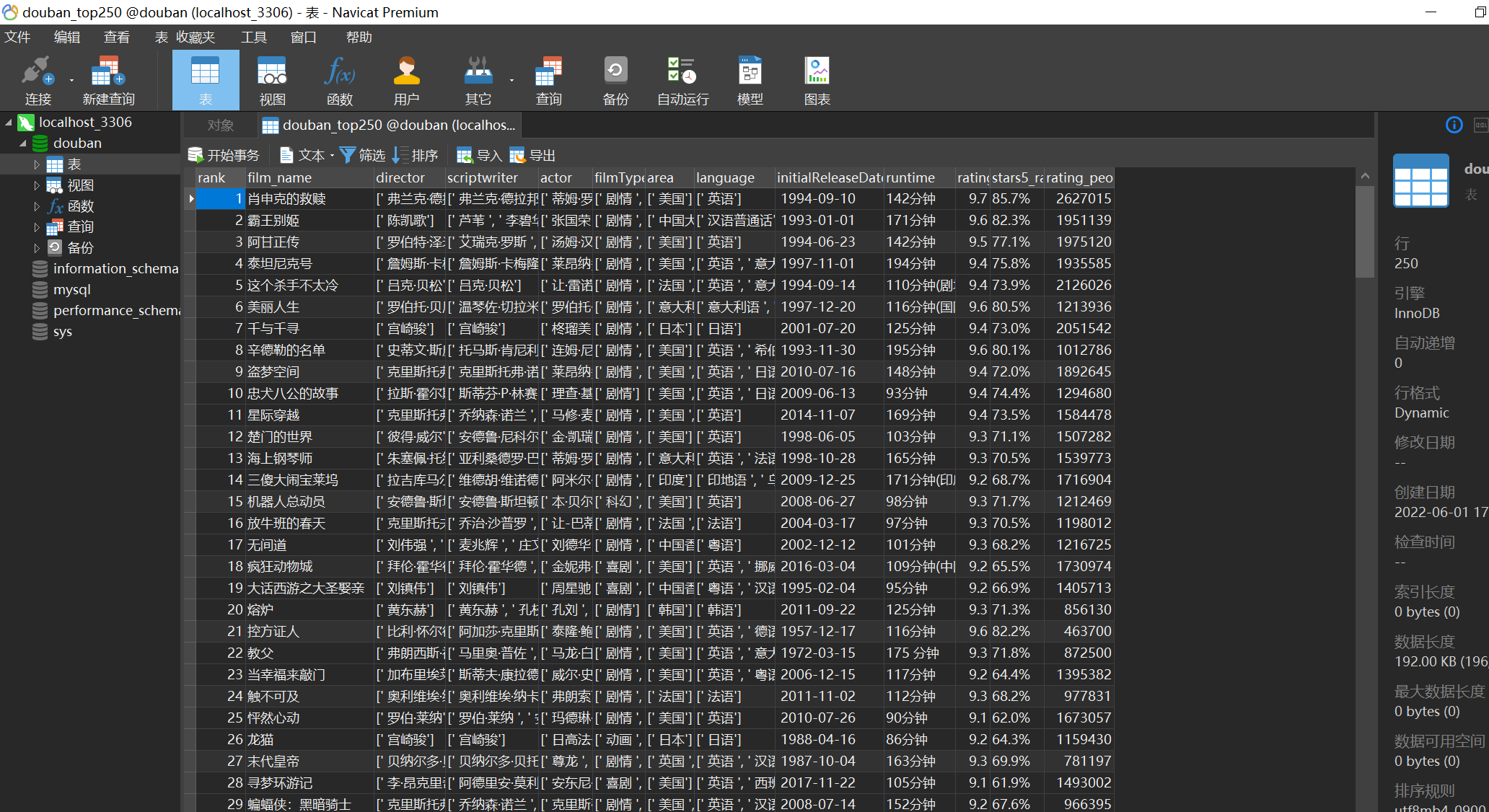This screenshot has height=812, width=1489.
Task: Click the table thumbnail in info panel
Action: 1421,180
